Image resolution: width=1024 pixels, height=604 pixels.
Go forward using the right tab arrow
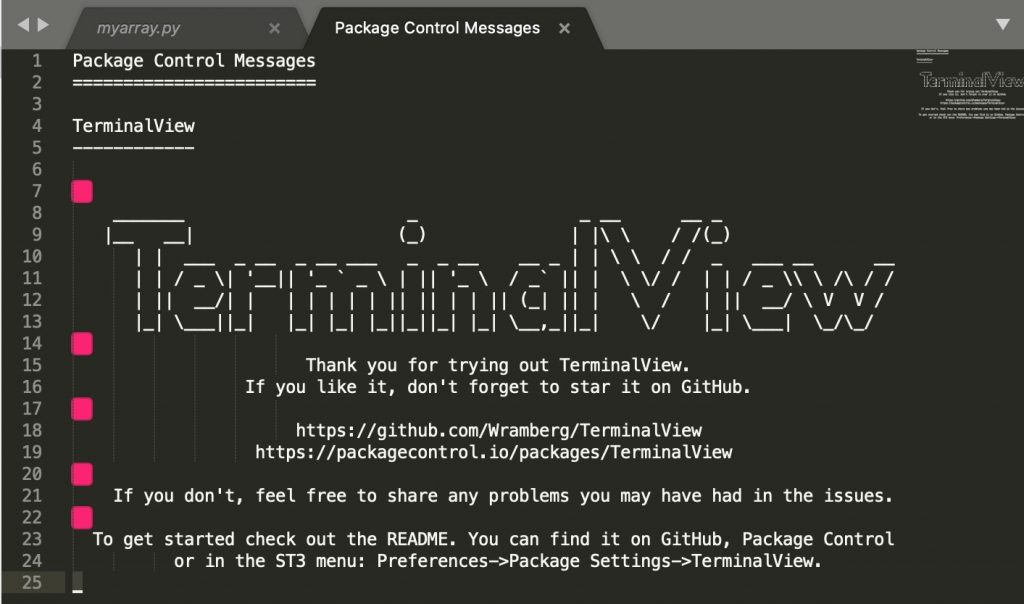click(43, 25)
